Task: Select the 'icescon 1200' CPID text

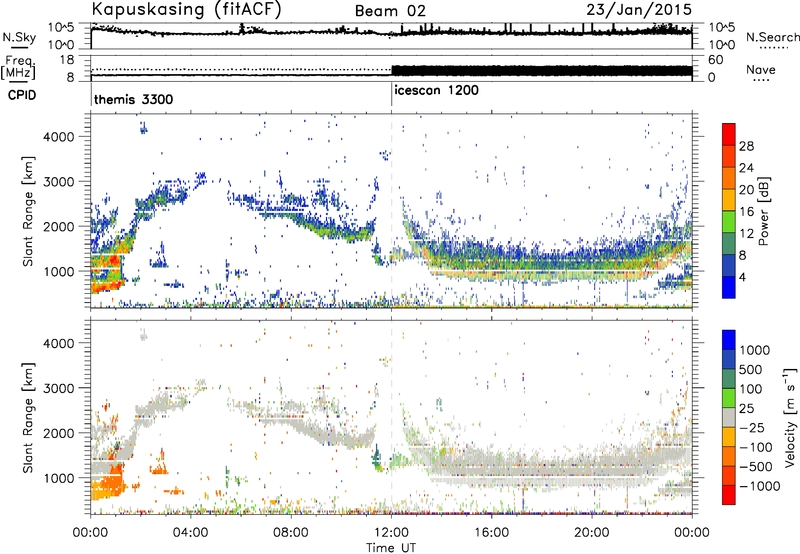Action: pos(436,90)
